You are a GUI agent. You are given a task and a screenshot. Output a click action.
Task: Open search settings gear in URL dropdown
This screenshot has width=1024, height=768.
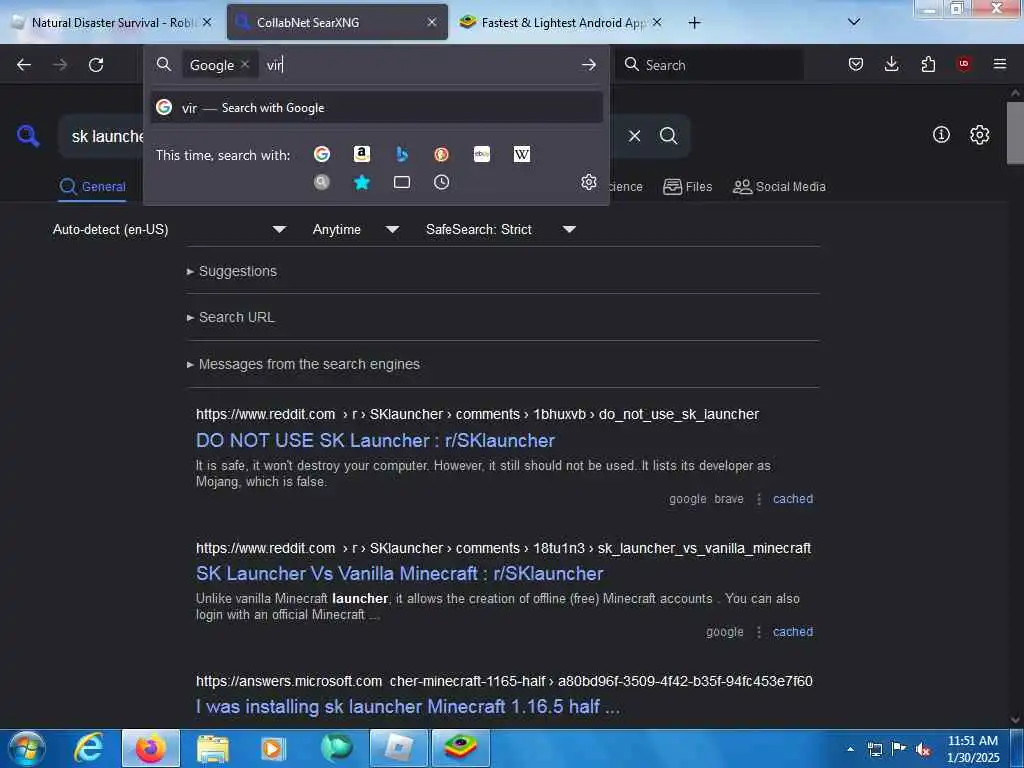pos(589,182)
